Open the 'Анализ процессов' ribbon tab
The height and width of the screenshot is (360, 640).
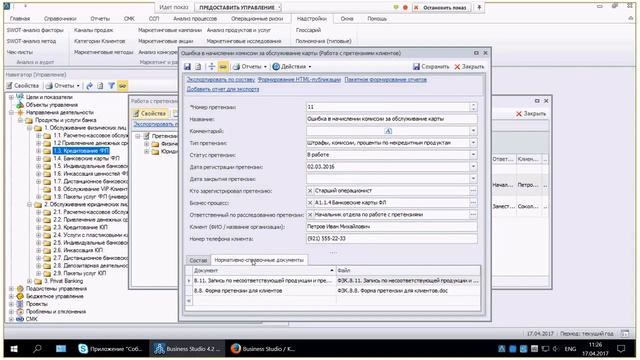pos(195,19)
